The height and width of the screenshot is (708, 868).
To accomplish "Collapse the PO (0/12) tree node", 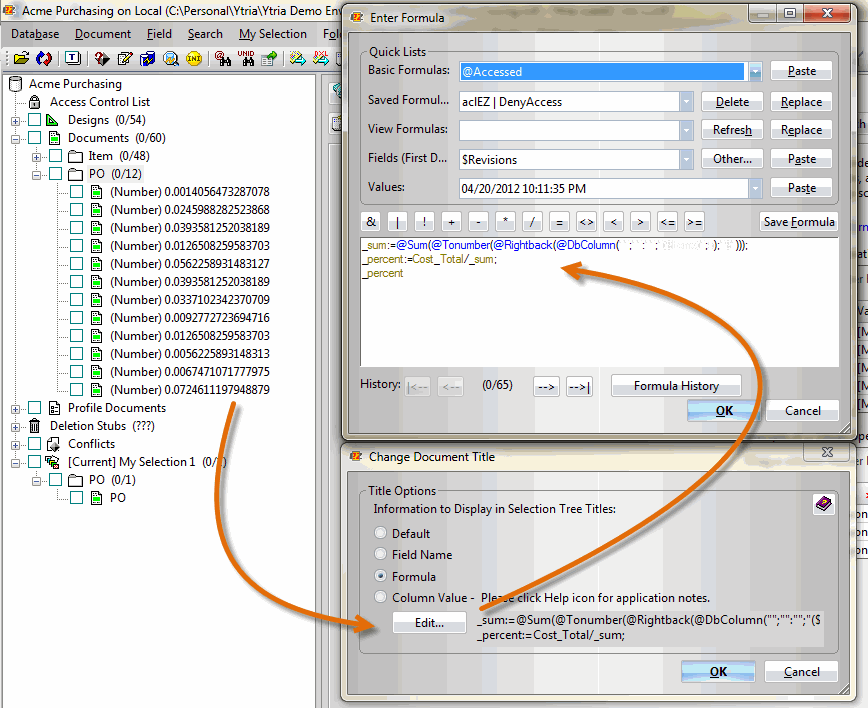I will pyautogui.click(x=37, y=174).
